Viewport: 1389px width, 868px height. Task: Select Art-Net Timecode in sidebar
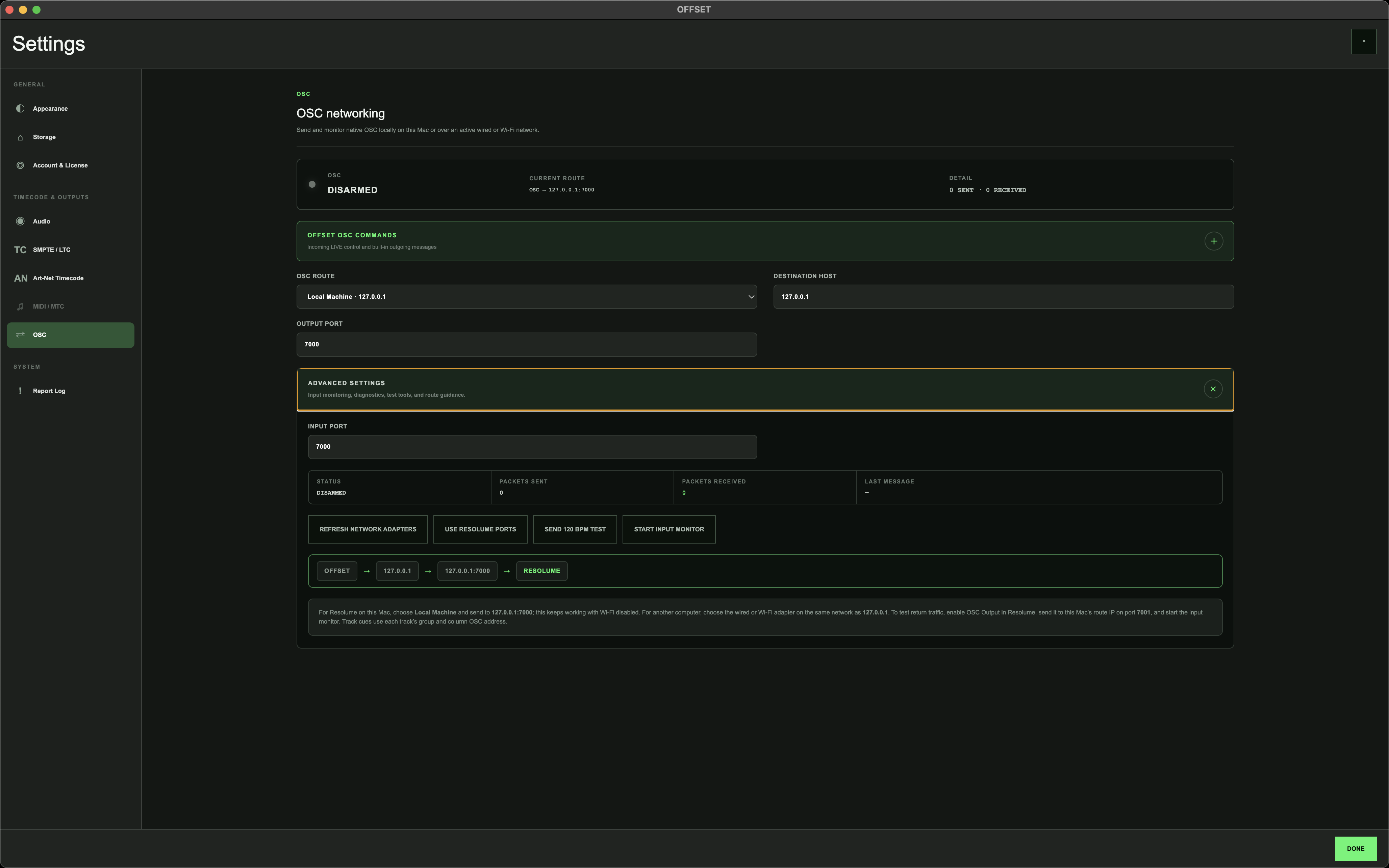click(71, 279)
